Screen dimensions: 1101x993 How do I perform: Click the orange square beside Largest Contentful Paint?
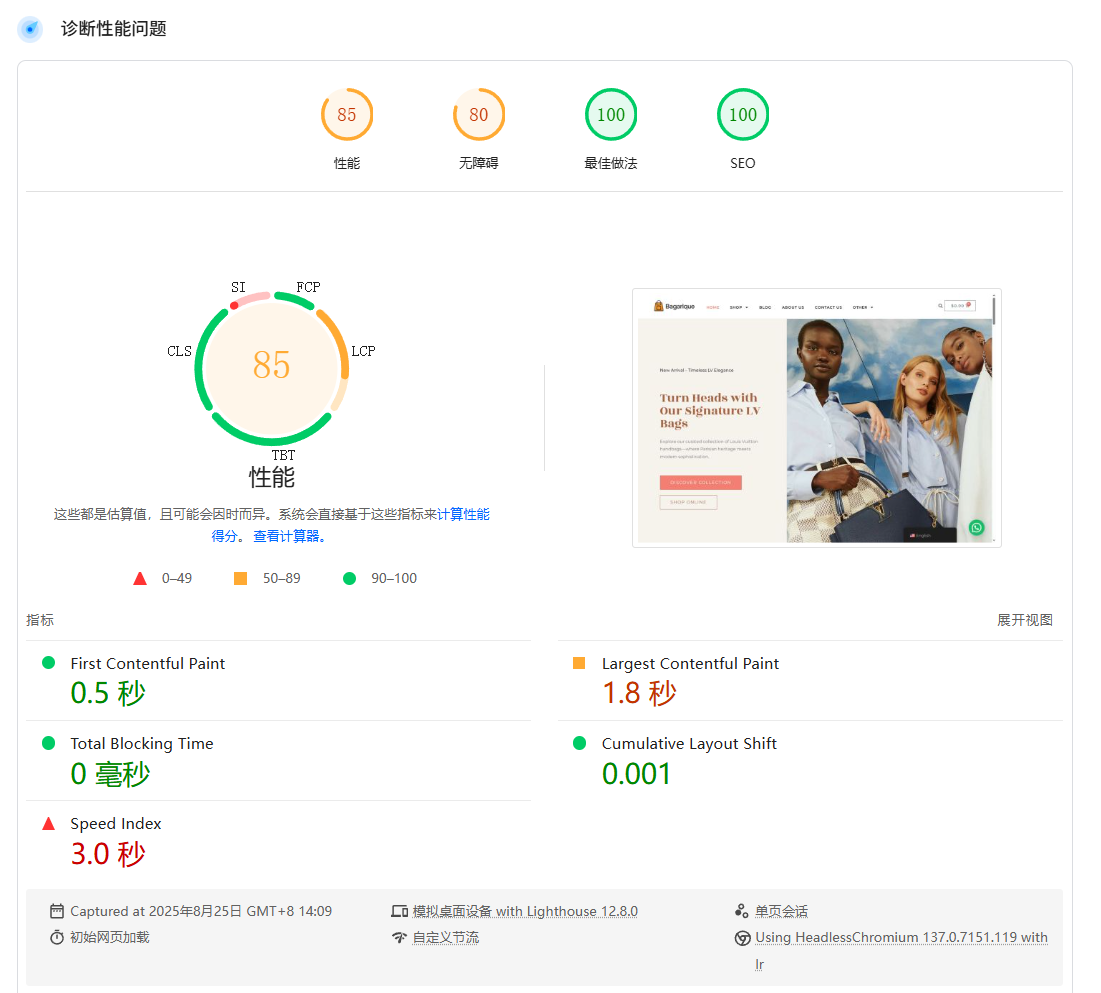point(581,663)
